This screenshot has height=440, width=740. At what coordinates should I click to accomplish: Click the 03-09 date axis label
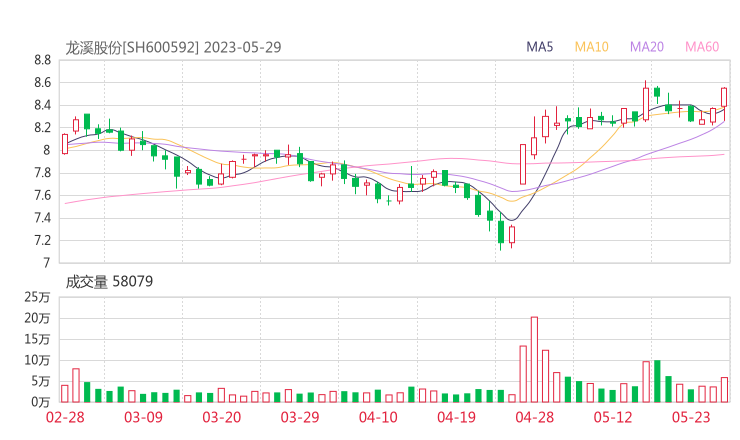tap(143, 417)
